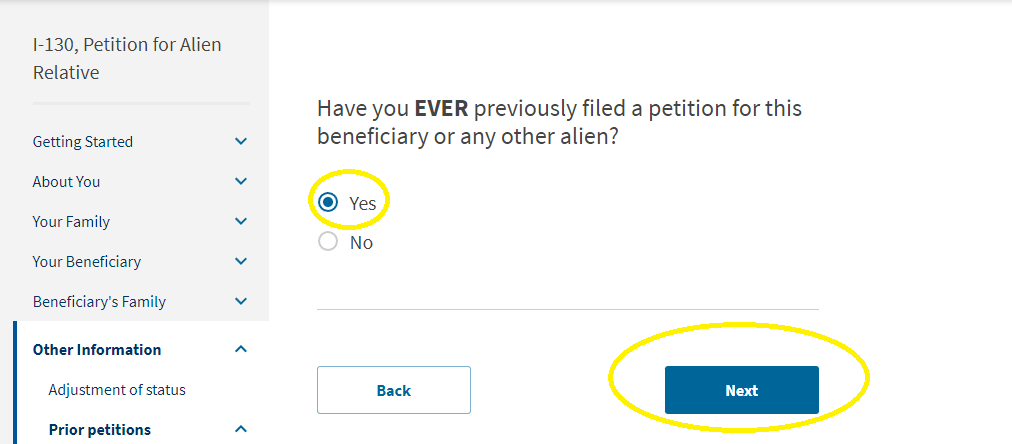Collapse the Prior petitions chevron arrow

tap(241, 429)
